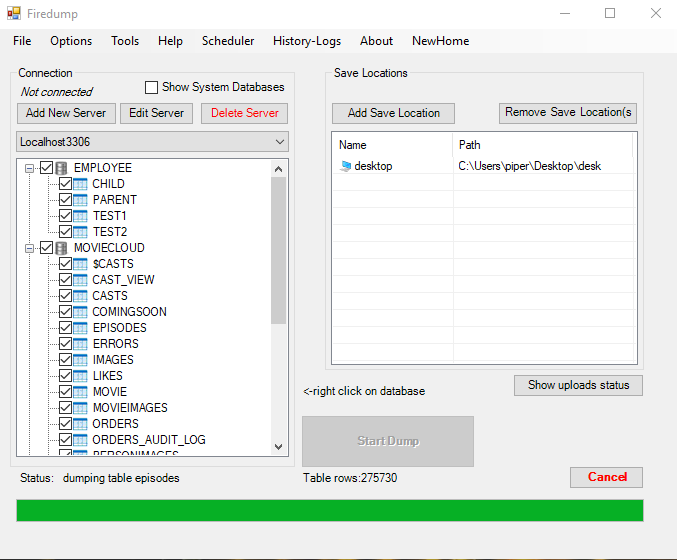
Task: Collapse the MOVIECLOUD database node
Action: [29, 248]
